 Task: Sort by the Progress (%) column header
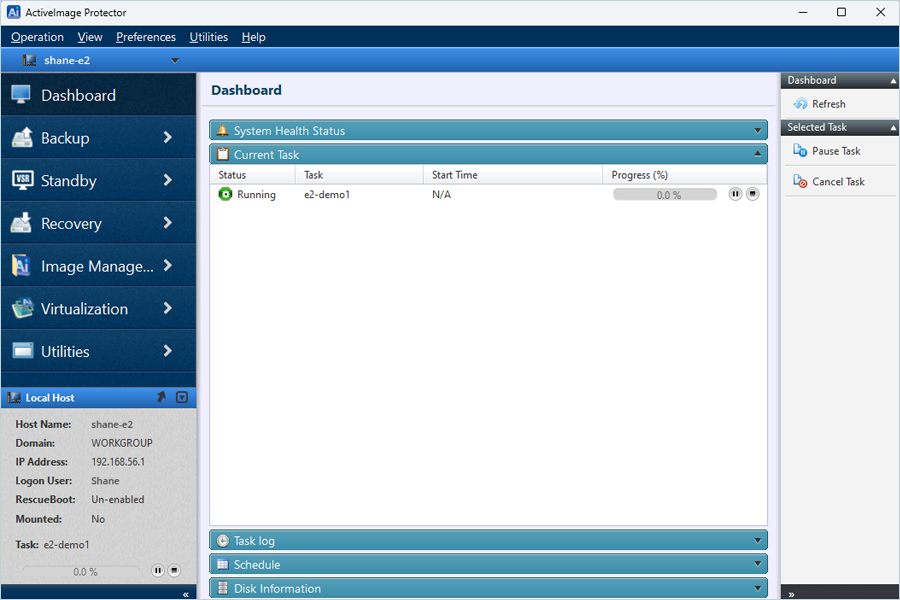685,175
